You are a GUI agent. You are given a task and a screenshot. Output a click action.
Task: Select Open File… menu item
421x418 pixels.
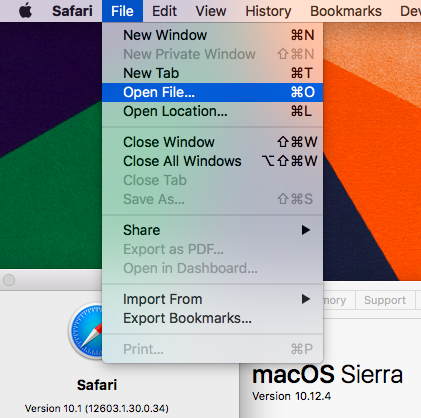coord(212,92)
